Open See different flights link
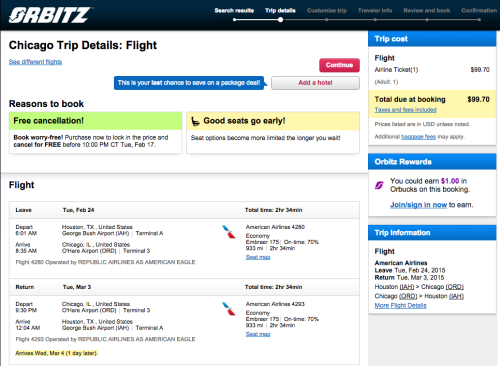Viewport: 500px width, 366px height. pyautogui.click(x=35, y=62)
